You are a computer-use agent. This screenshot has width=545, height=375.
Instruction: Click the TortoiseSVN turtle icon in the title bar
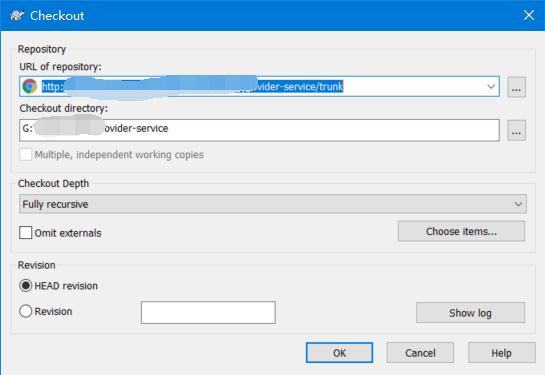point(17,16)
